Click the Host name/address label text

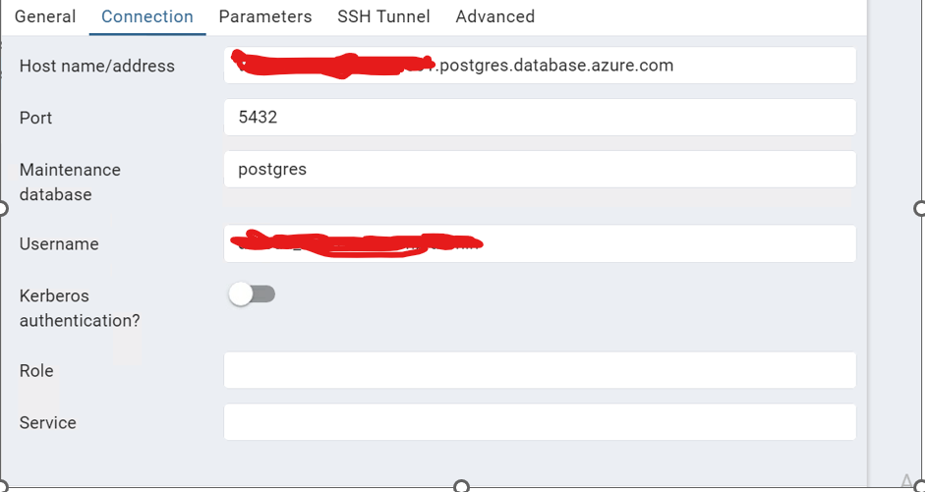pos(97,66)
